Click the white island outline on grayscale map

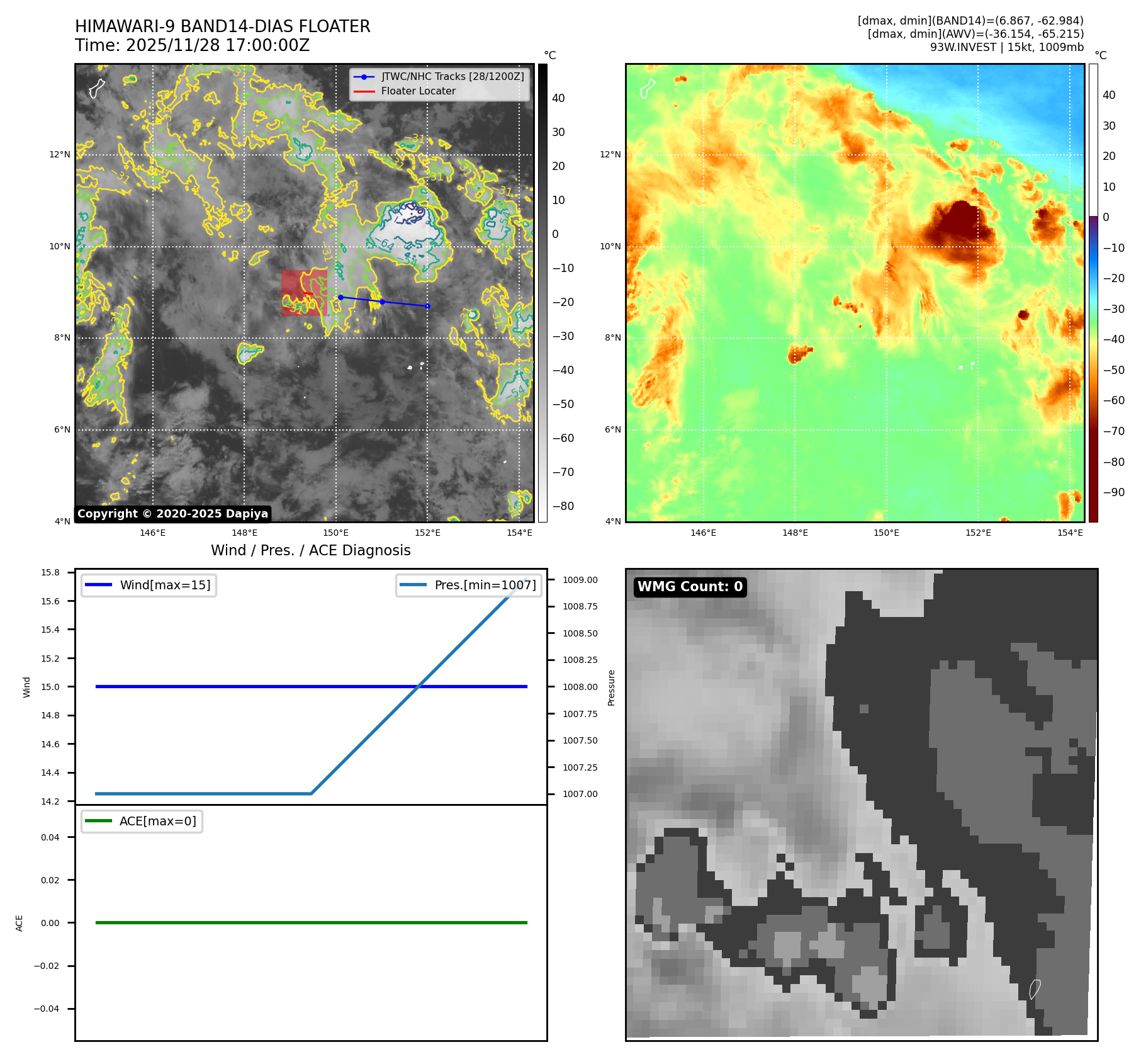click(96, 88)
